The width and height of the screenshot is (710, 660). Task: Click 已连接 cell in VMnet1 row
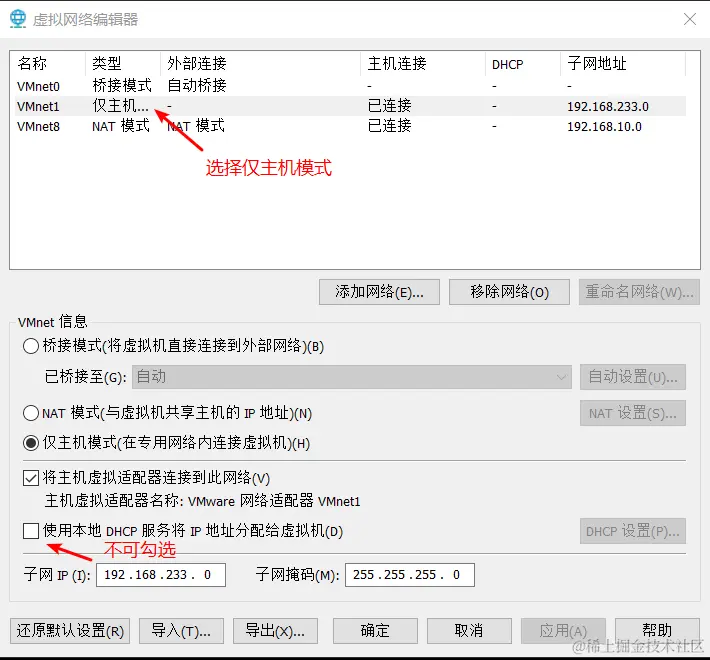tap(389, 106)
